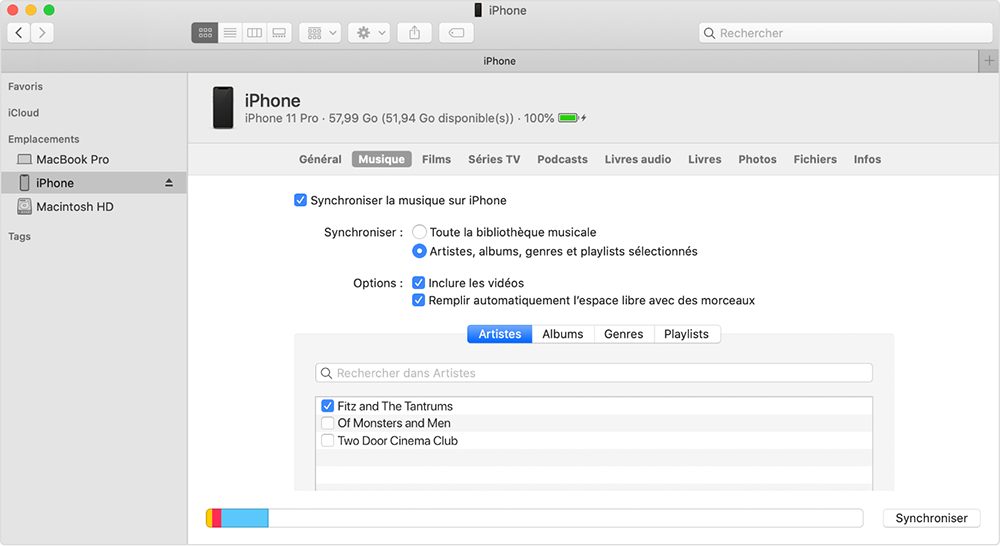The image size is (1000, 546).
Task: Select gallery view in toolbar
Action: (280, 33)
